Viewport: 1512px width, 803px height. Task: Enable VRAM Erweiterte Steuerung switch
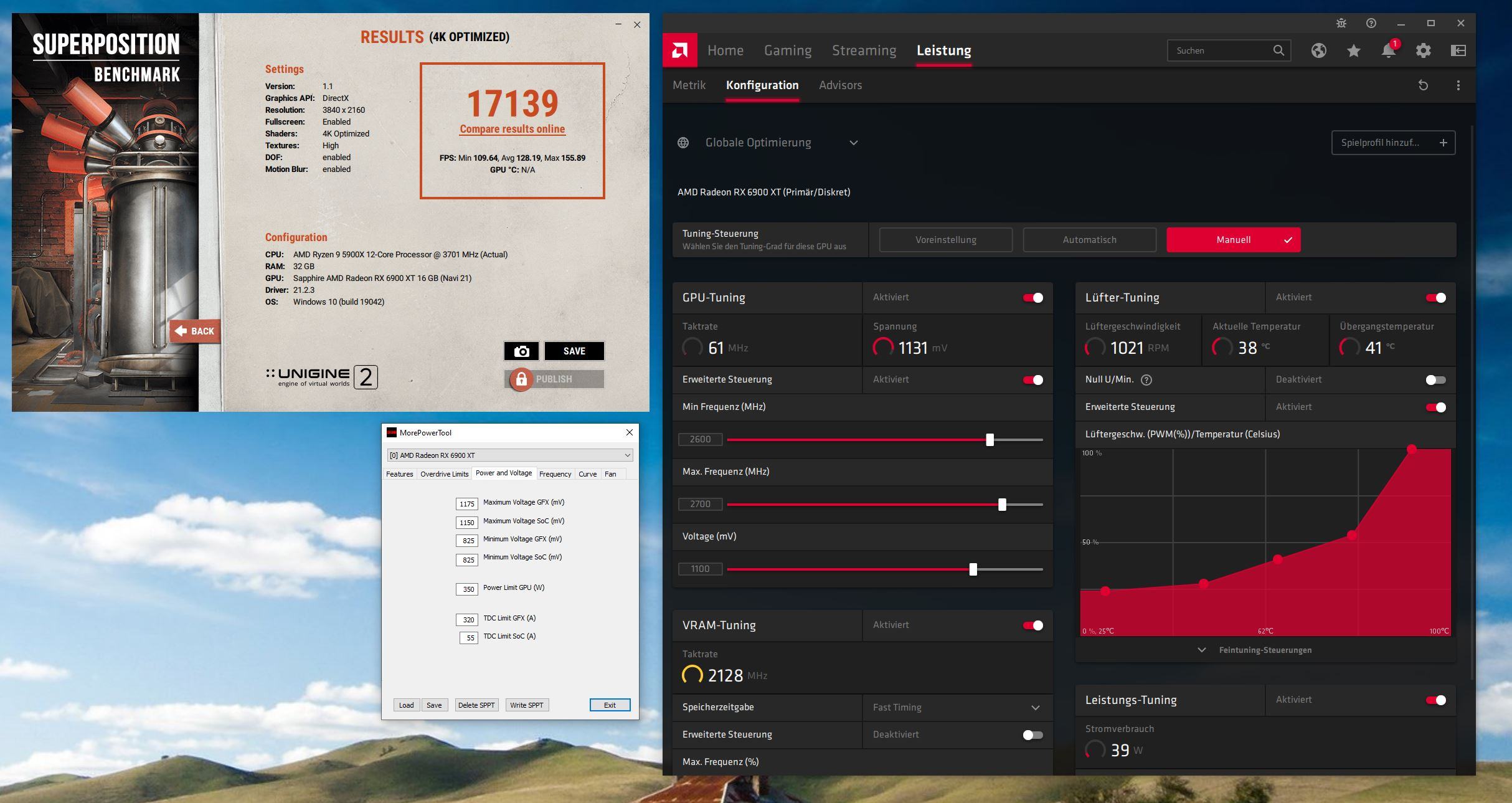[x=1033, y=735]
